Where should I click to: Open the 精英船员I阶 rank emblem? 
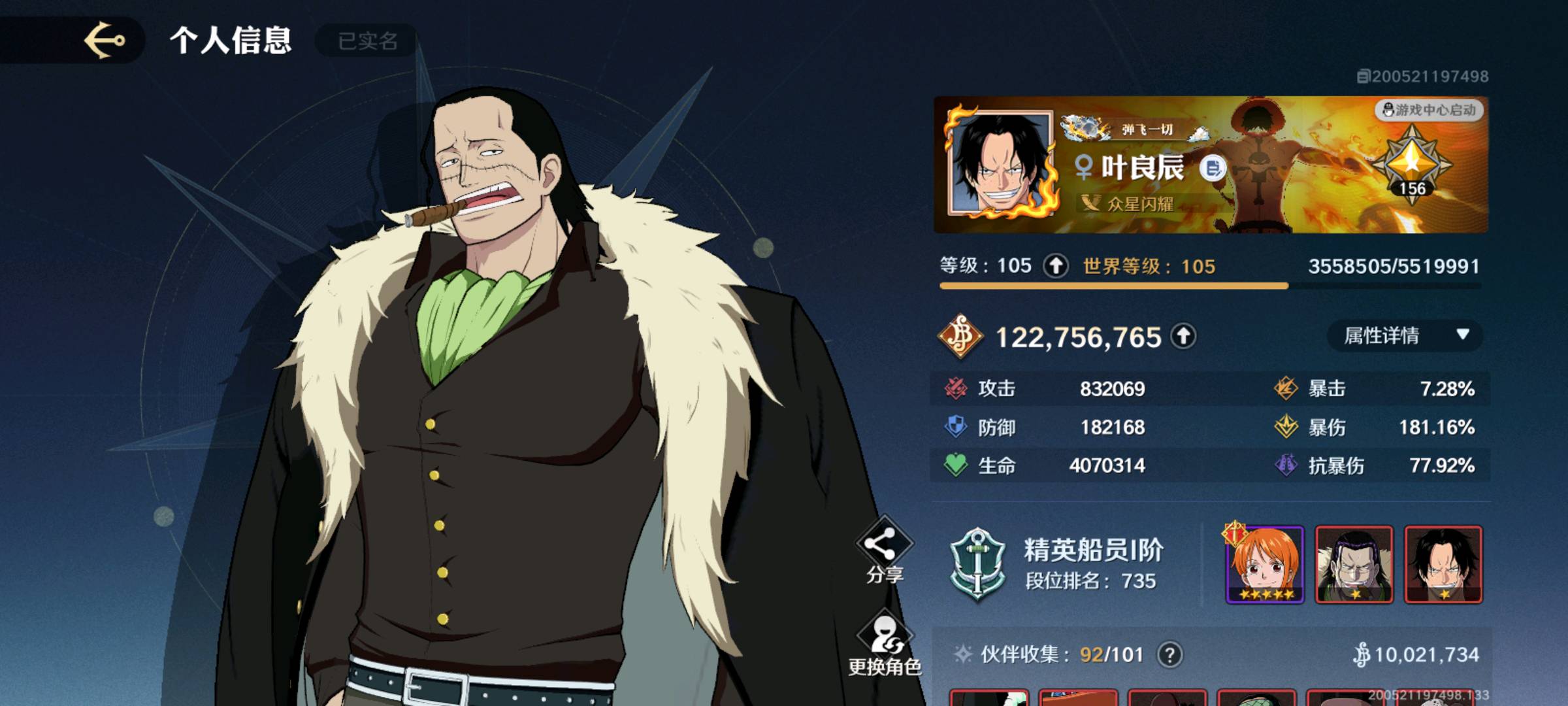click(x=977, y=563)
